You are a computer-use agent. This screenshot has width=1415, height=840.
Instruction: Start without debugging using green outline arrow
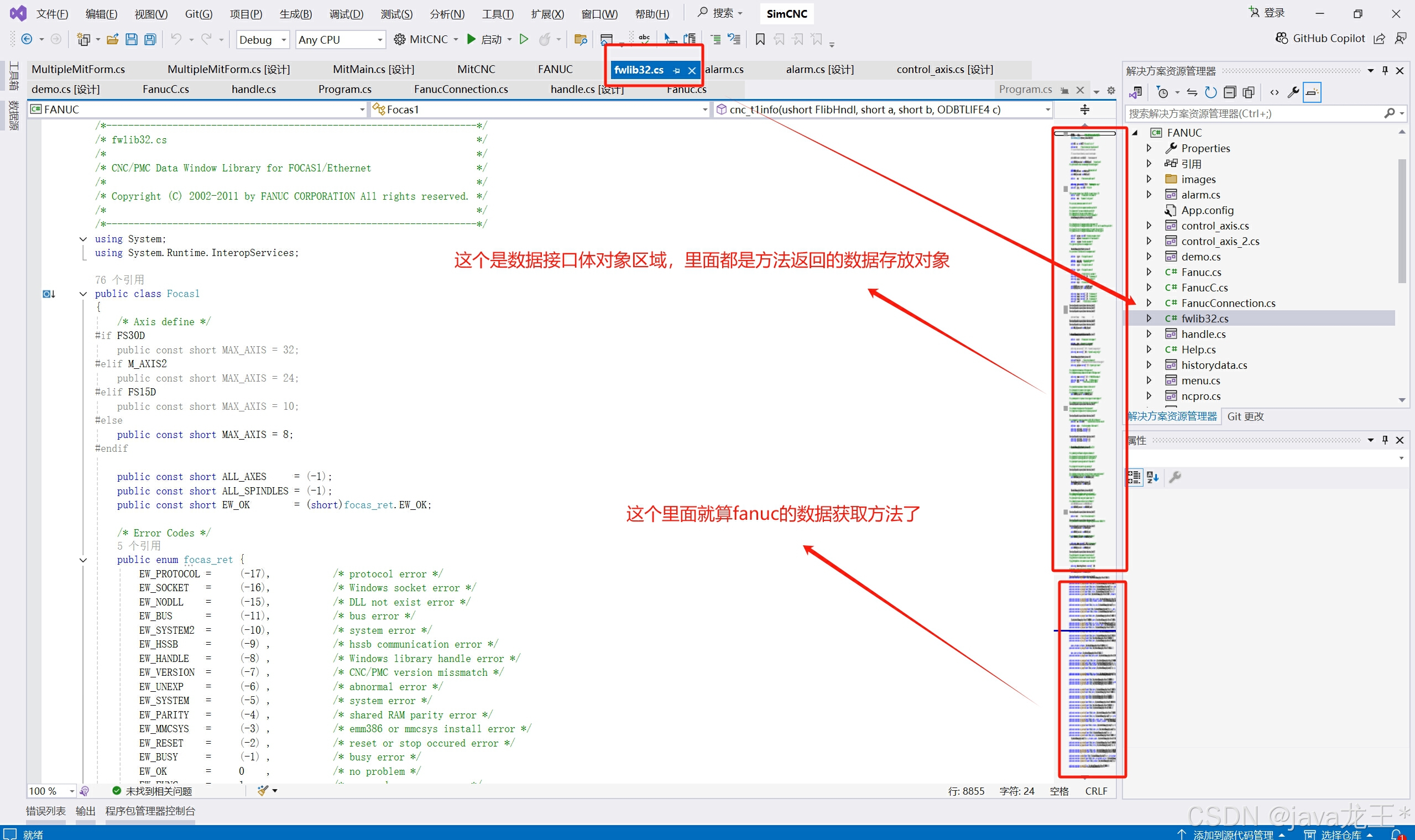(524, 40)
